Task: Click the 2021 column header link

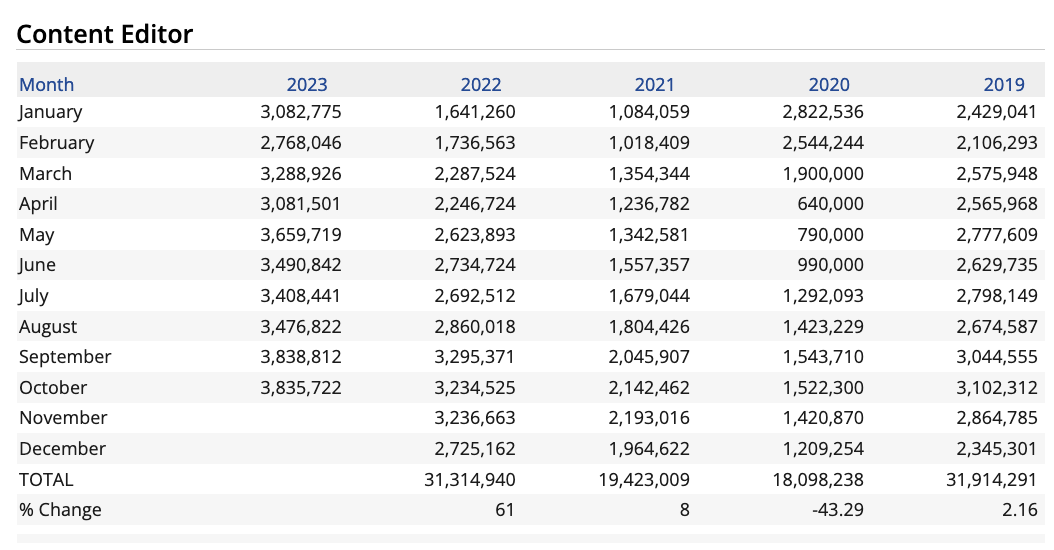Action: [x=654, y=85]
